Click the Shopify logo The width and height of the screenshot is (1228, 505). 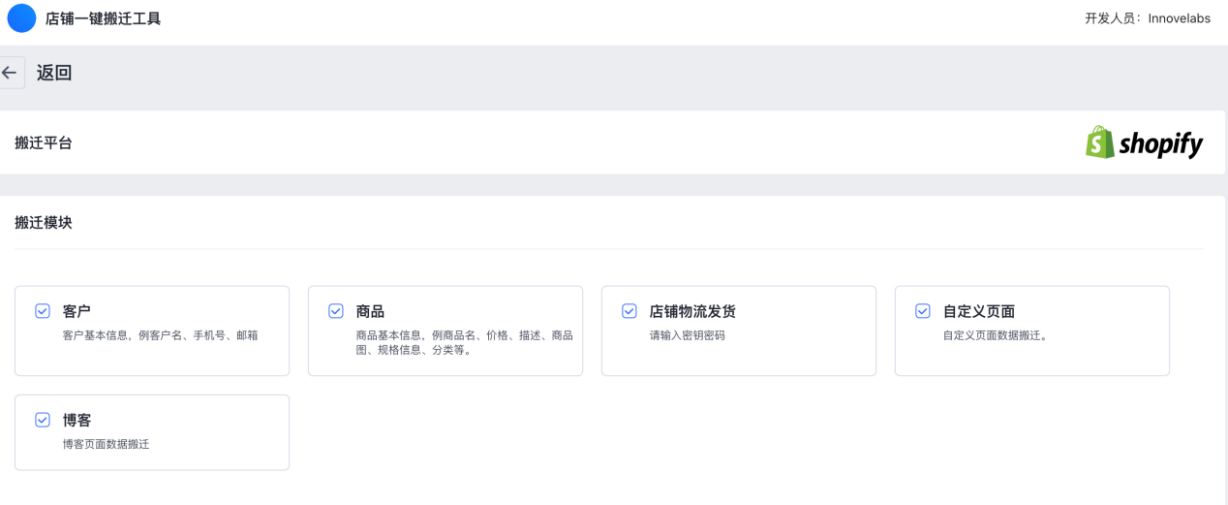1144,143
